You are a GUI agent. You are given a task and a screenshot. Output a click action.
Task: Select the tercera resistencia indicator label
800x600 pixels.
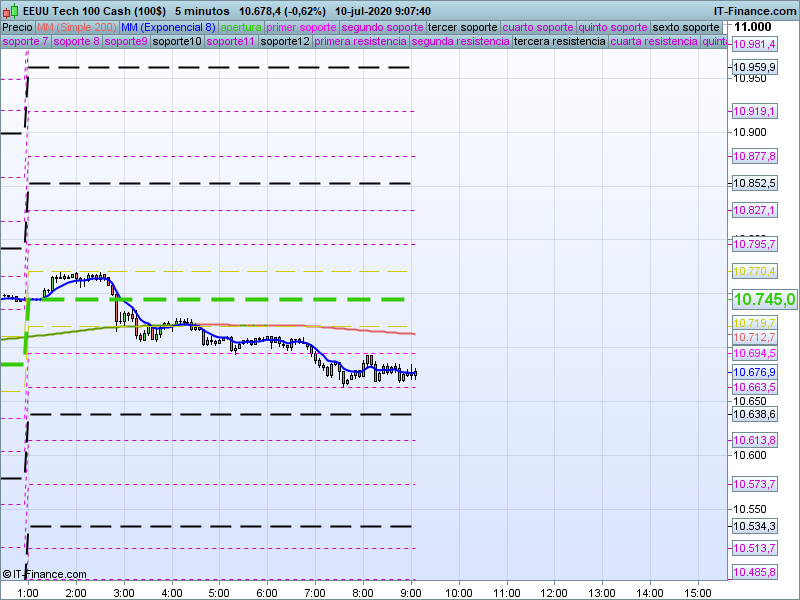559,42
